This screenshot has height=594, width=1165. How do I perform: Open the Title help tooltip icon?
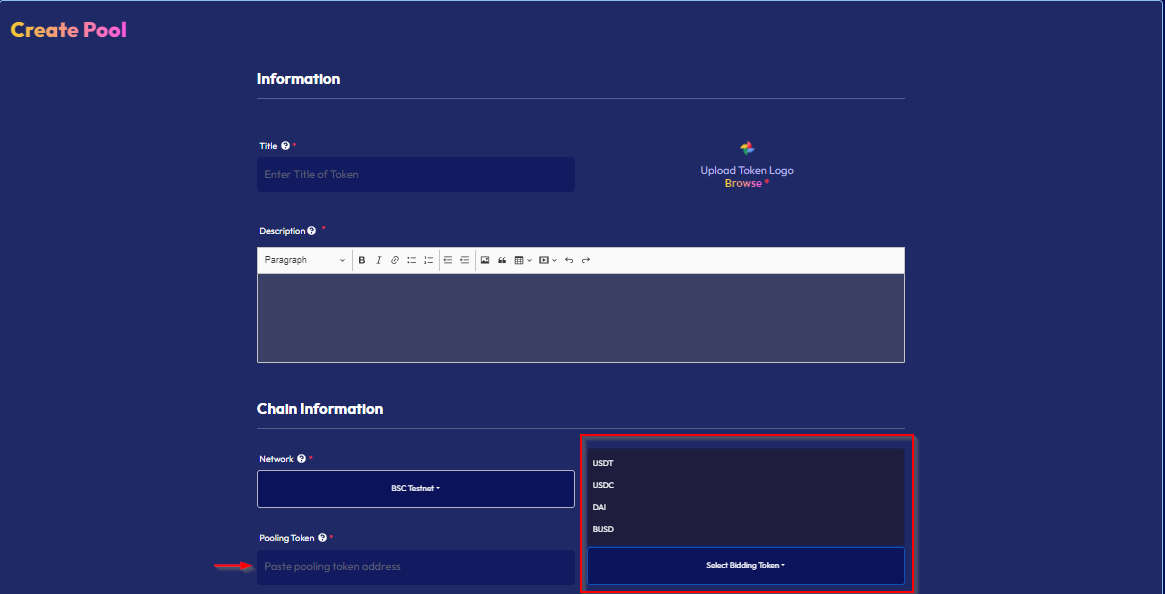click(x=285, y=146)
